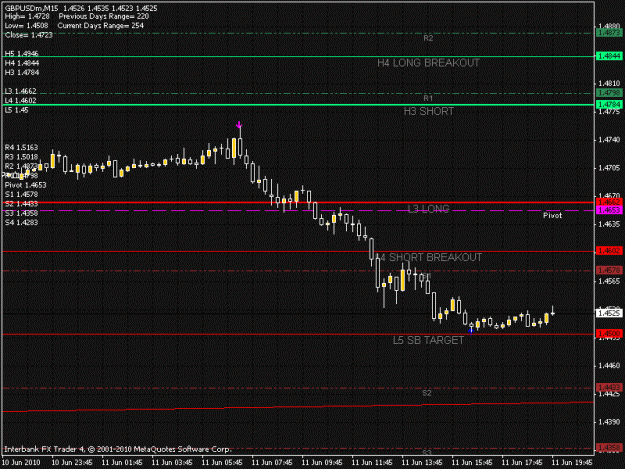Screen dimensions: 625x469
Task: Click the 'R4 1.5163' resistance label
Action: point(22,147)
